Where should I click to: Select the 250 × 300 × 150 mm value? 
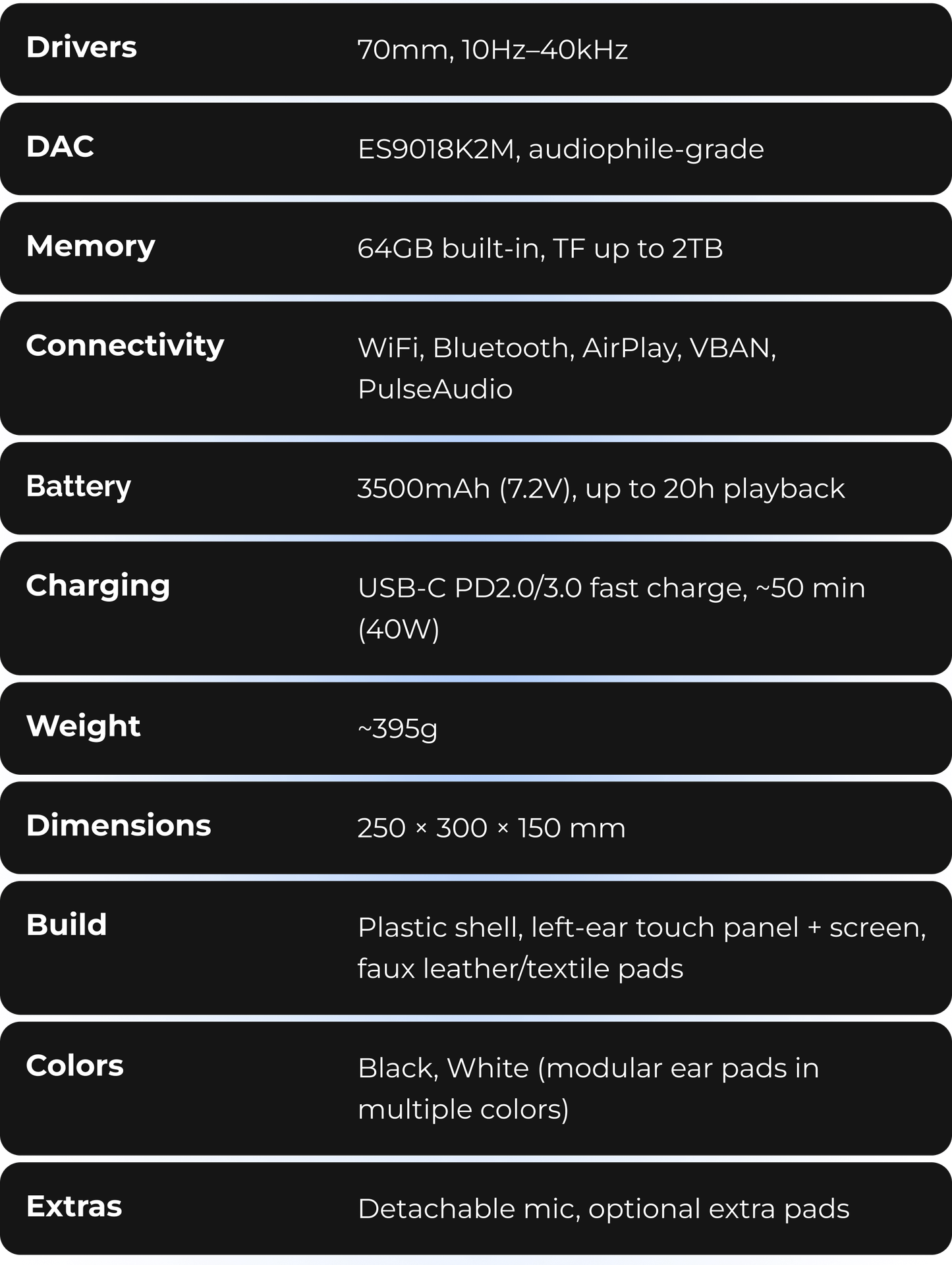pyautogui.click(x=491, y=828)
